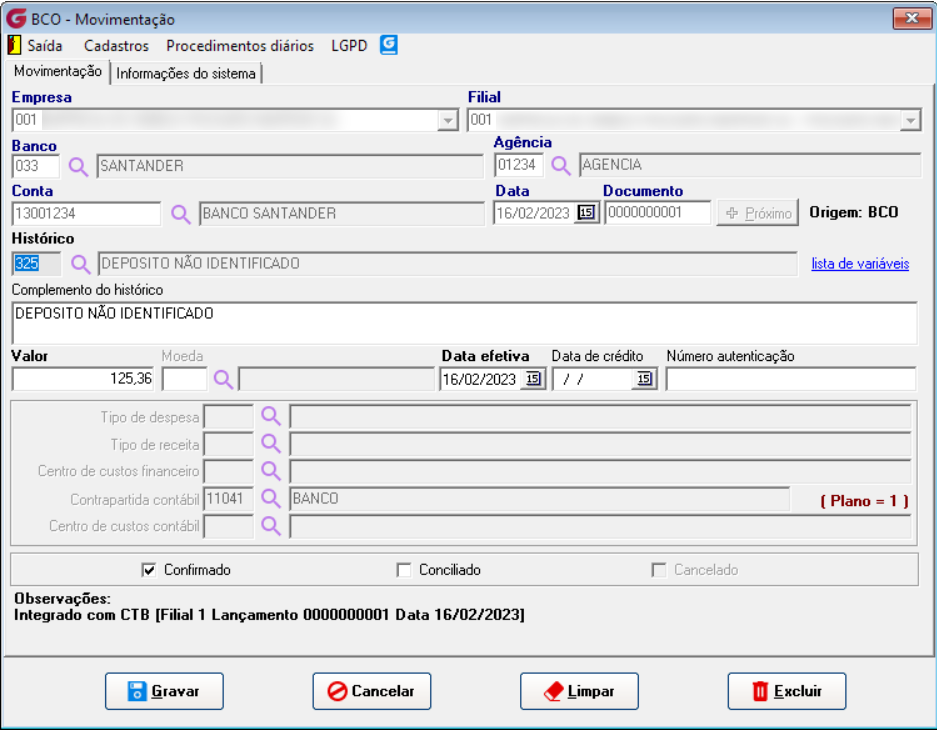Click the Valor field 125,36
937x730 pixels.
(82, 379)
